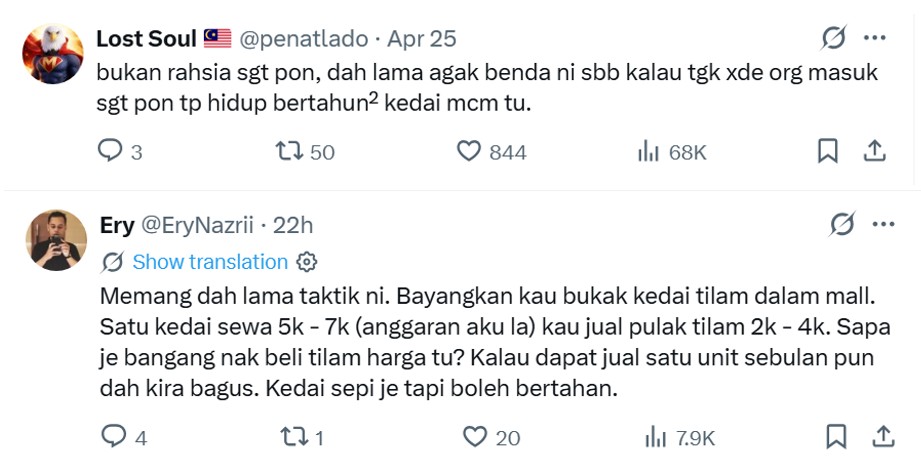
Task: Share Lost Soul's tweet
Action: pyautogui.click(x=874, y=151)
